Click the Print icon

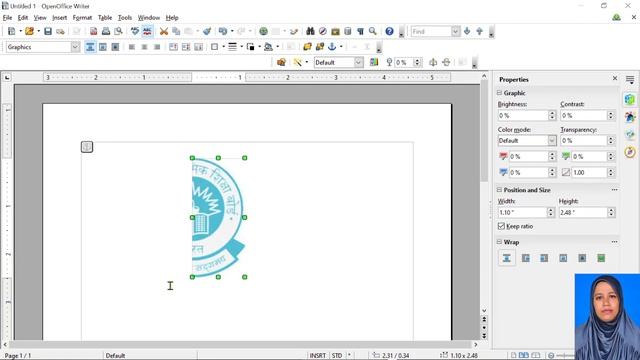point(106,31)
